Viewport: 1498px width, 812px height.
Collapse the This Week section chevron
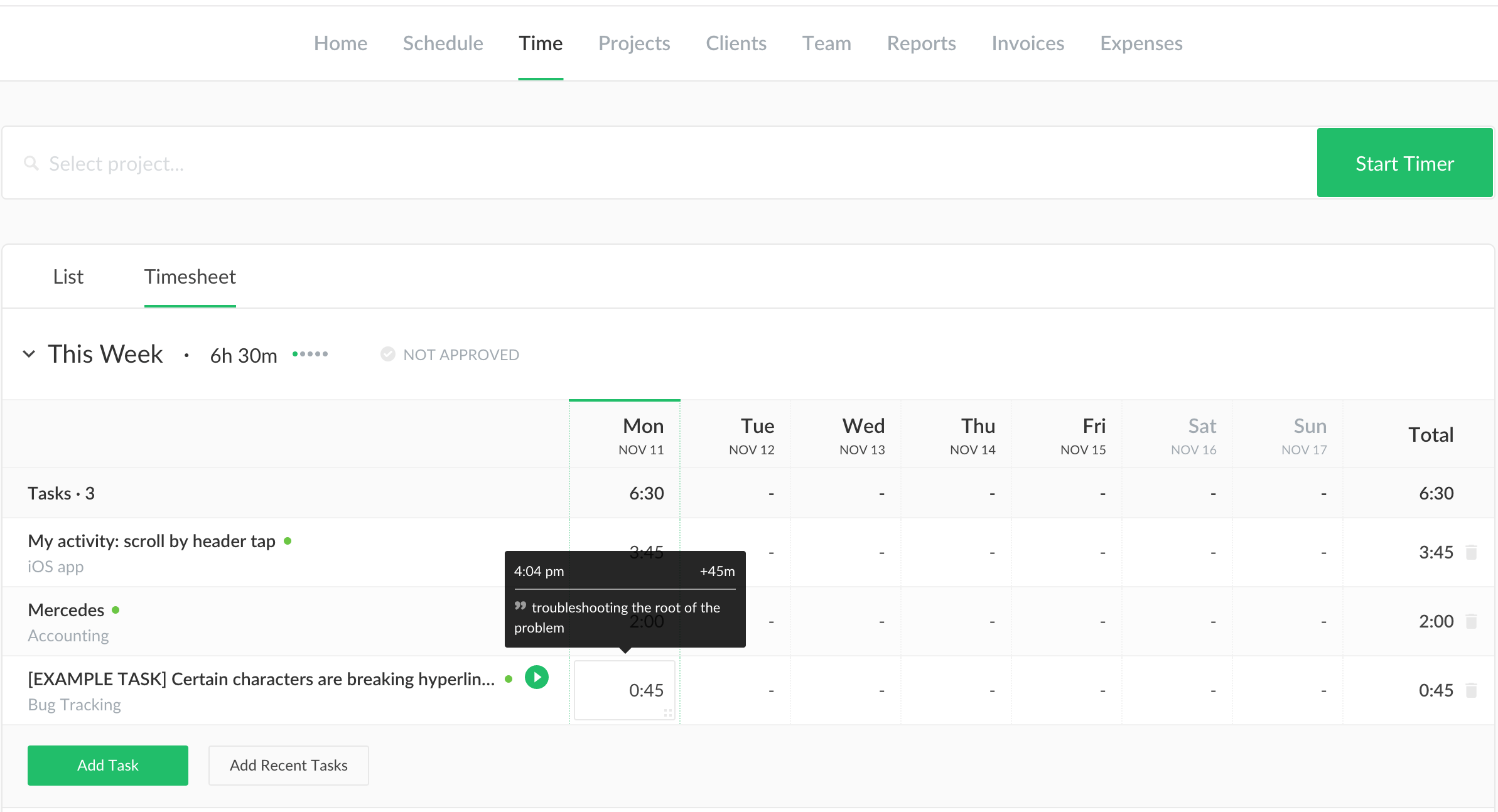tap(29, 354)
